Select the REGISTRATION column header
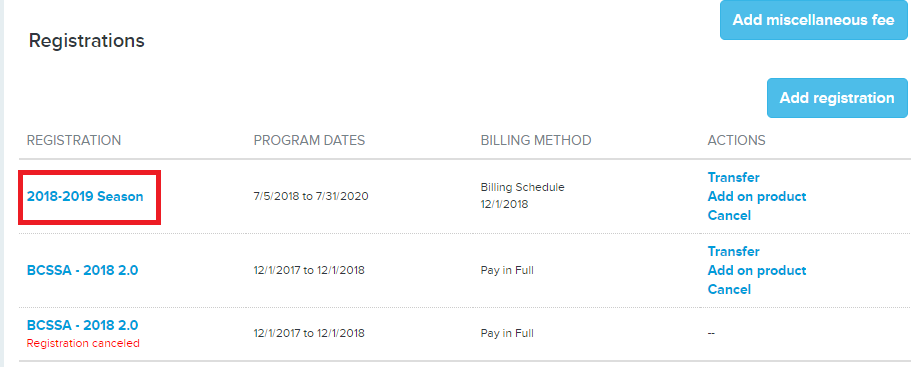This screenshot has height=367, width=911. pos(74,141)
